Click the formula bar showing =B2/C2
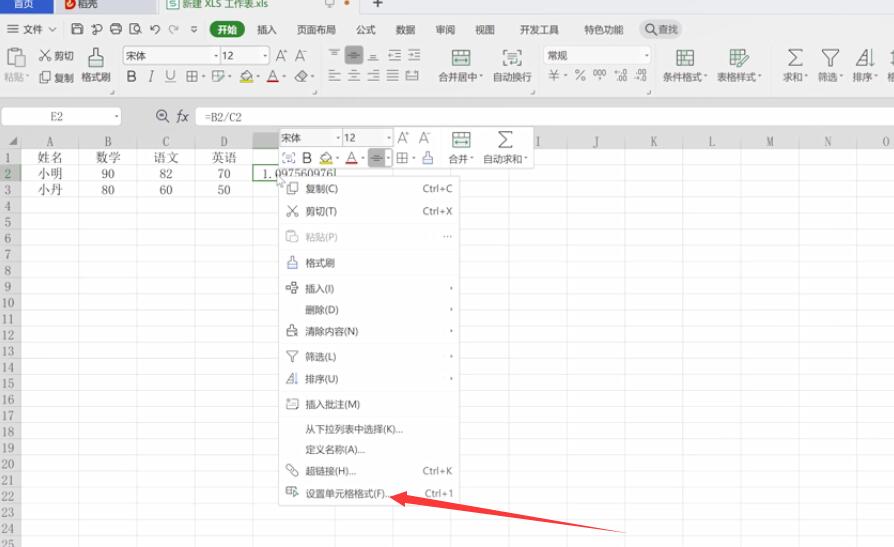 tap(542, 117)
